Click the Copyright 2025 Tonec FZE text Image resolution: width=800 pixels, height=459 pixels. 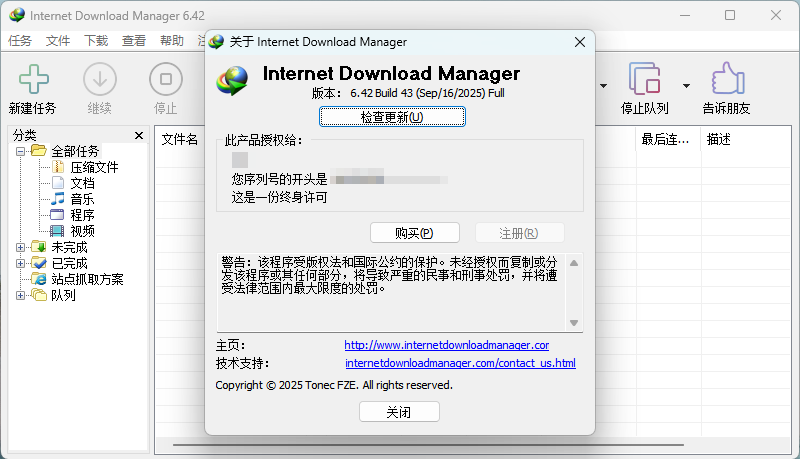[x=334, y=385]
